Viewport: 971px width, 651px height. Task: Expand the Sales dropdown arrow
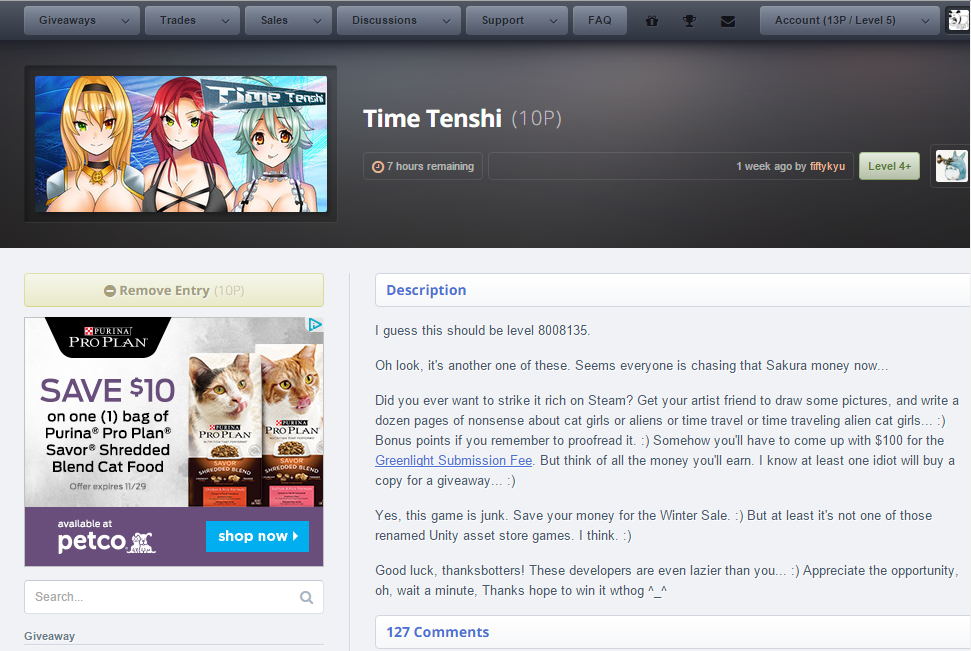tap(318, 21)
